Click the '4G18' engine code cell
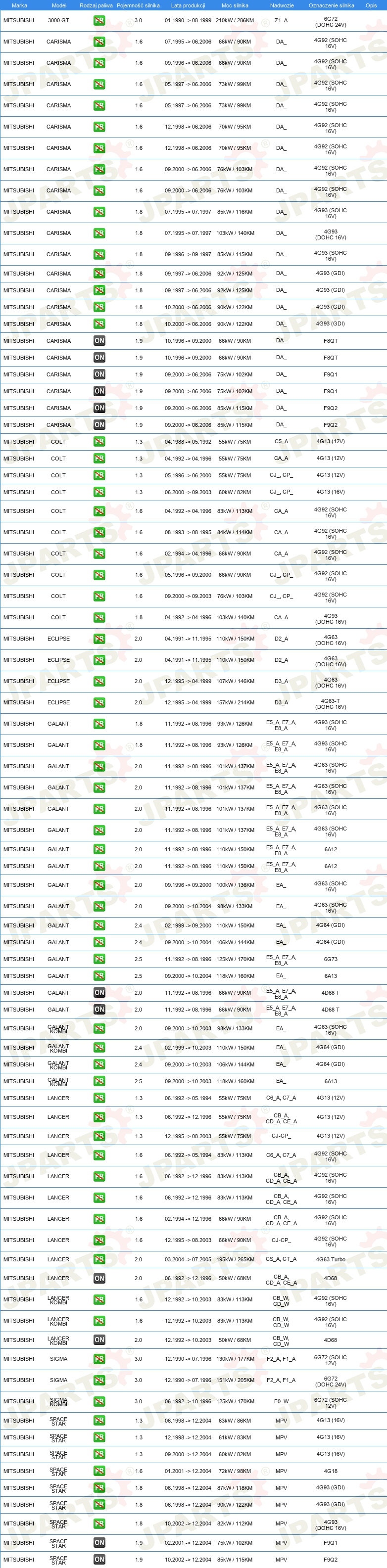This screenshot has height=1568, width=387. pos(330,1471)
